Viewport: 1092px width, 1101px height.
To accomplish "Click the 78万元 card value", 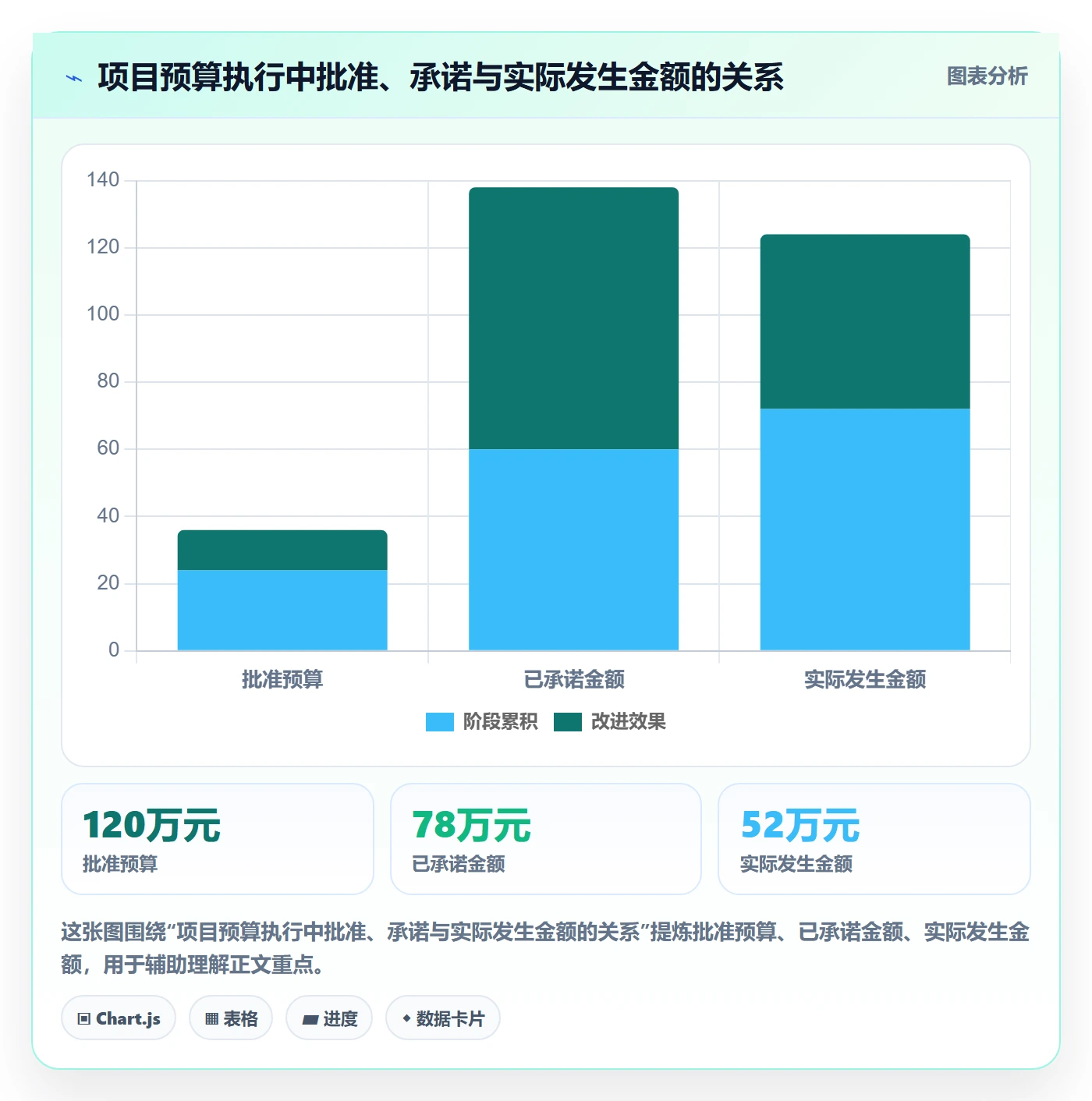I will (x=471, y=825).
